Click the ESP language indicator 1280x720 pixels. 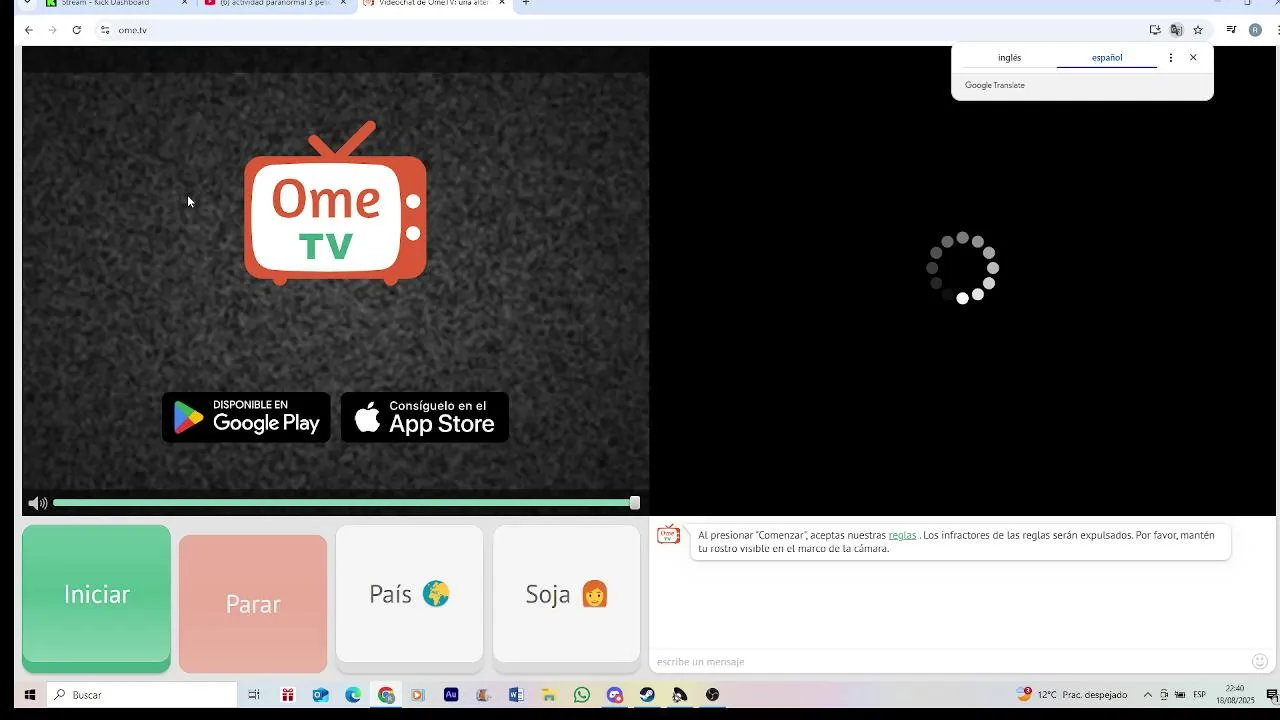(1200, 695)
